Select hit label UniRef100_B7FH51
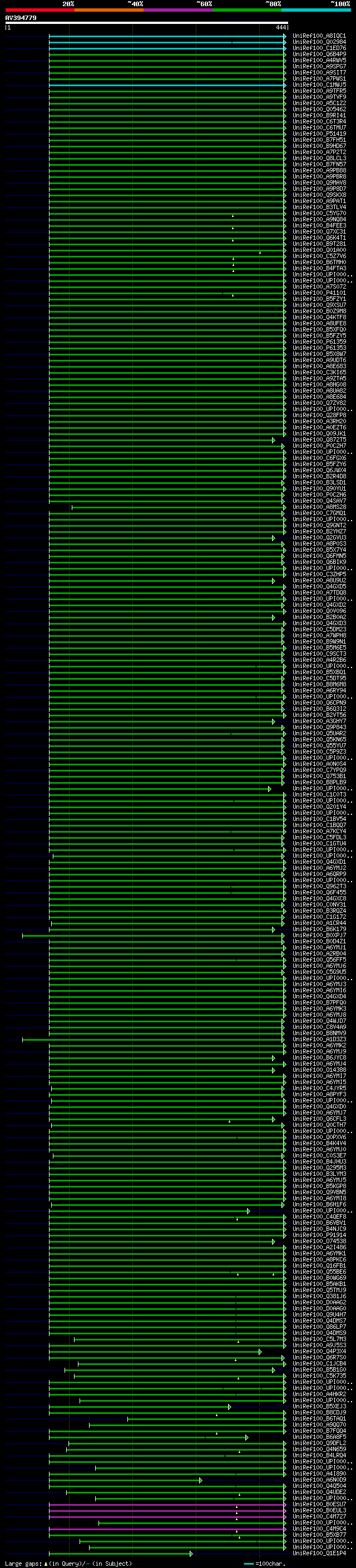 click(x=319, y=140)
